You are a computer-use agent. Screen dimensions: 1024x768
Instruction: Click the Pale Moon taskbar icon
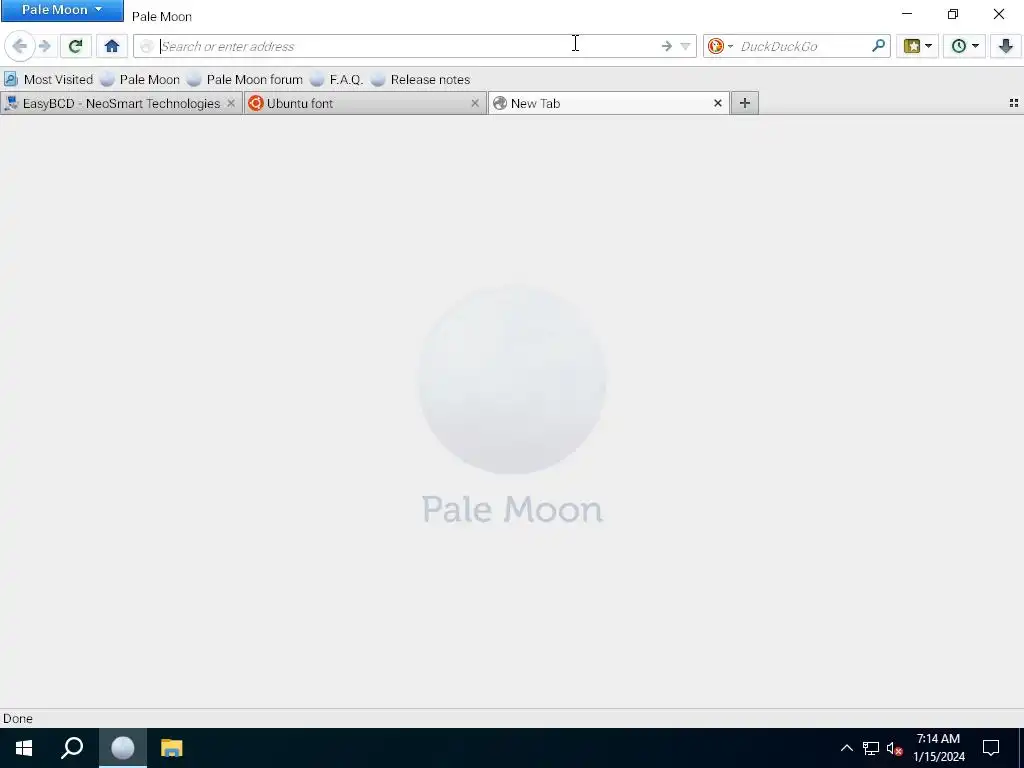123,748
